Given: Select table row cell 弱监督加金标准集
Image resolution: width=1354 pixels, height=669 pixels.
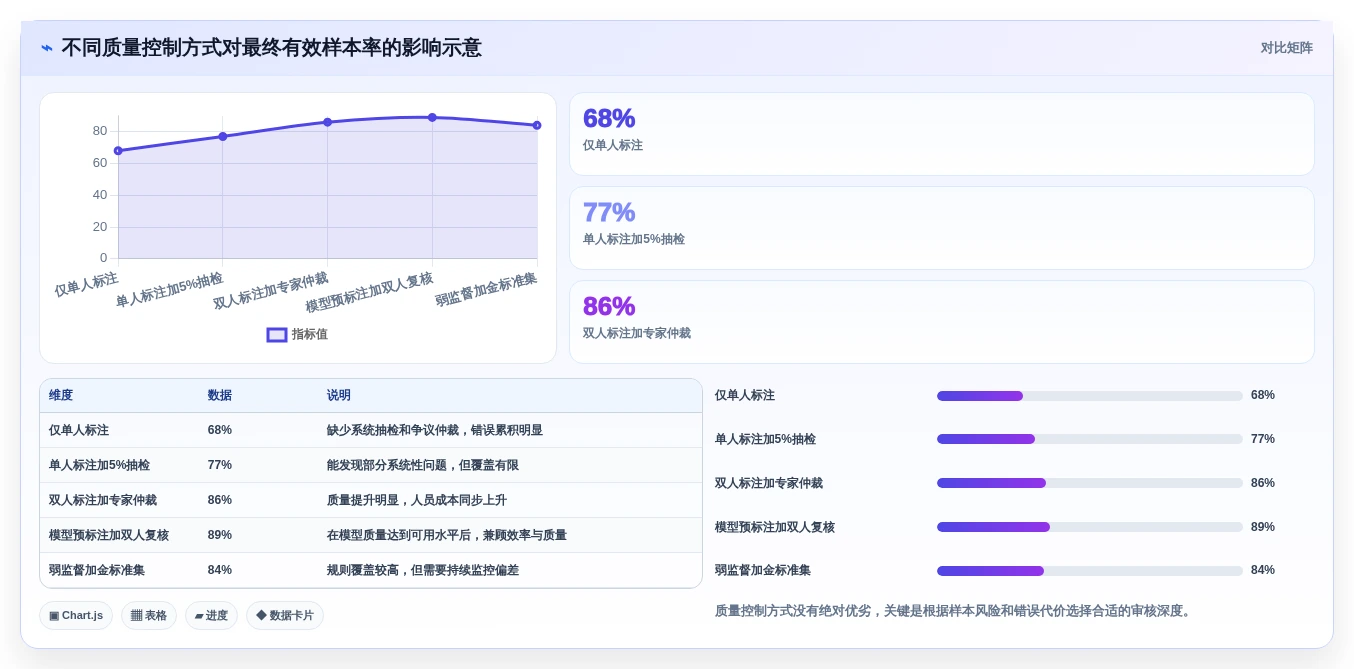Looking at the screenshot, I should (97, 570).
